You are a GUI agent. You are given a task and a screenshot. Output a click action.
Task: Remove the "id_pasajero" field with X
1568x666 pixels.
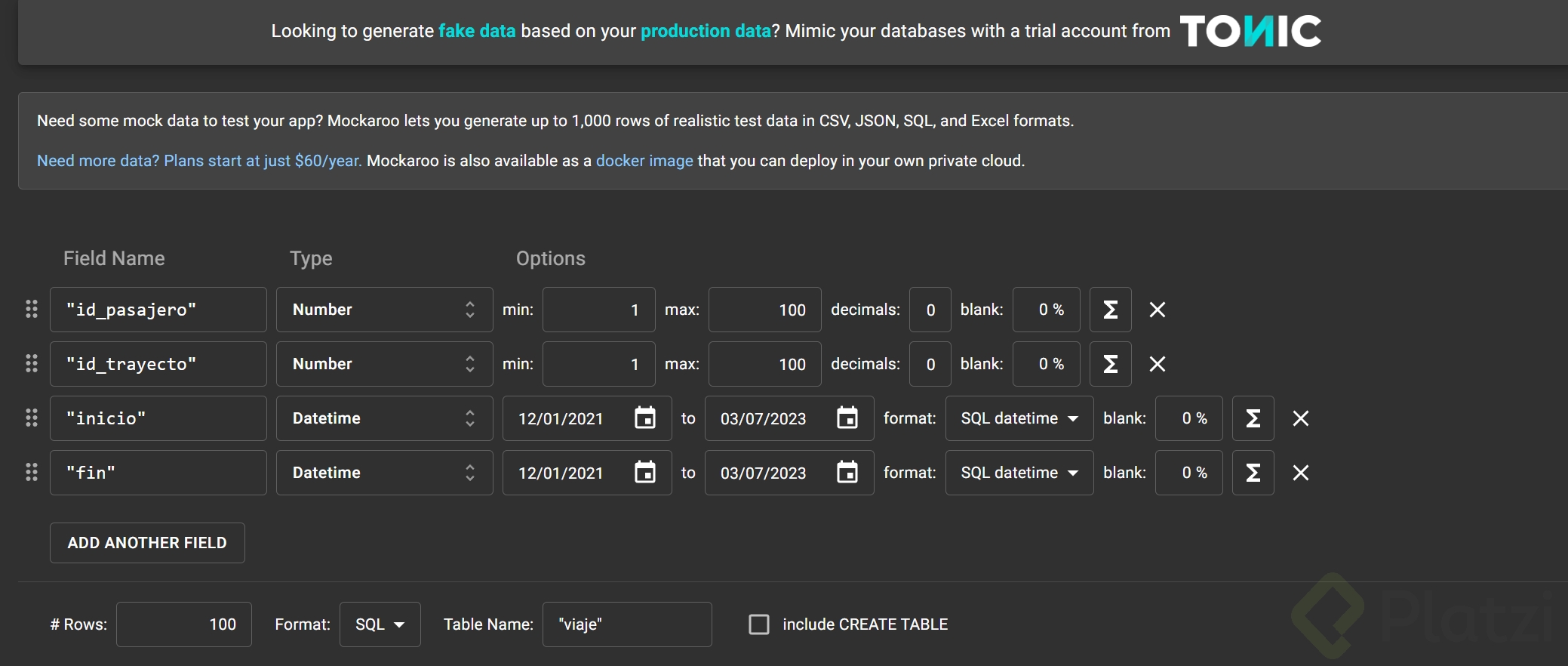pos(1158,310)
